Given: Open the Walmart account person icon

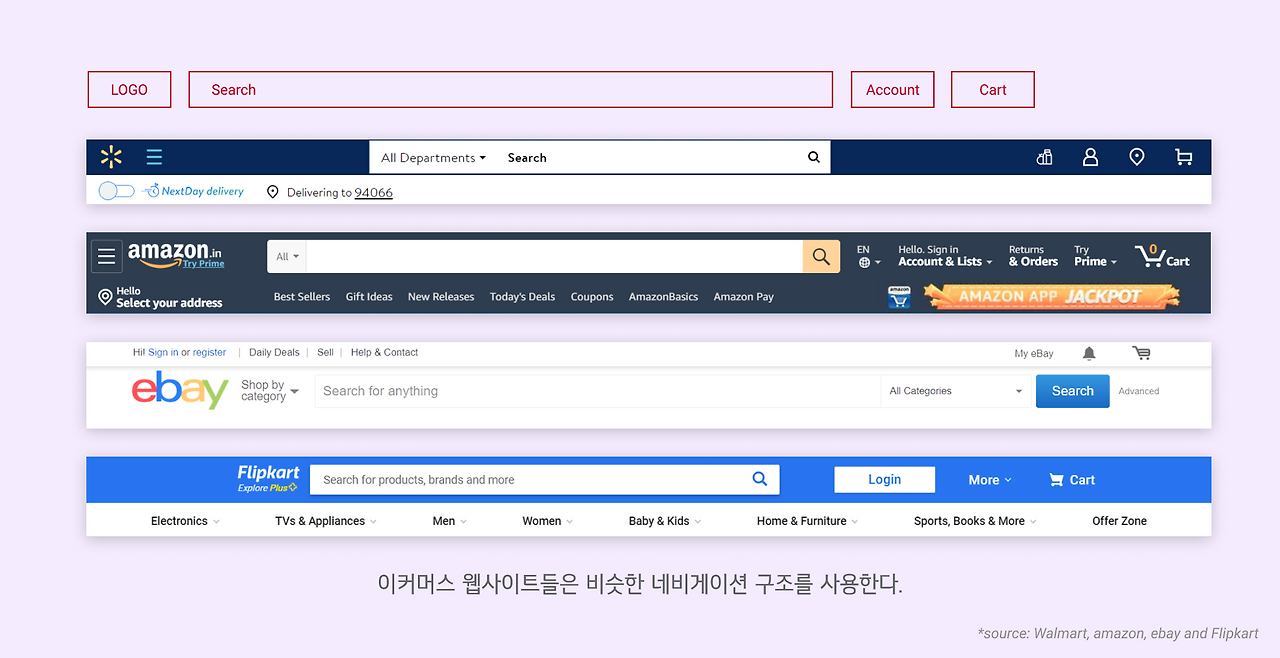Looking at the screenshot, I should click(x=1091, y=157).
